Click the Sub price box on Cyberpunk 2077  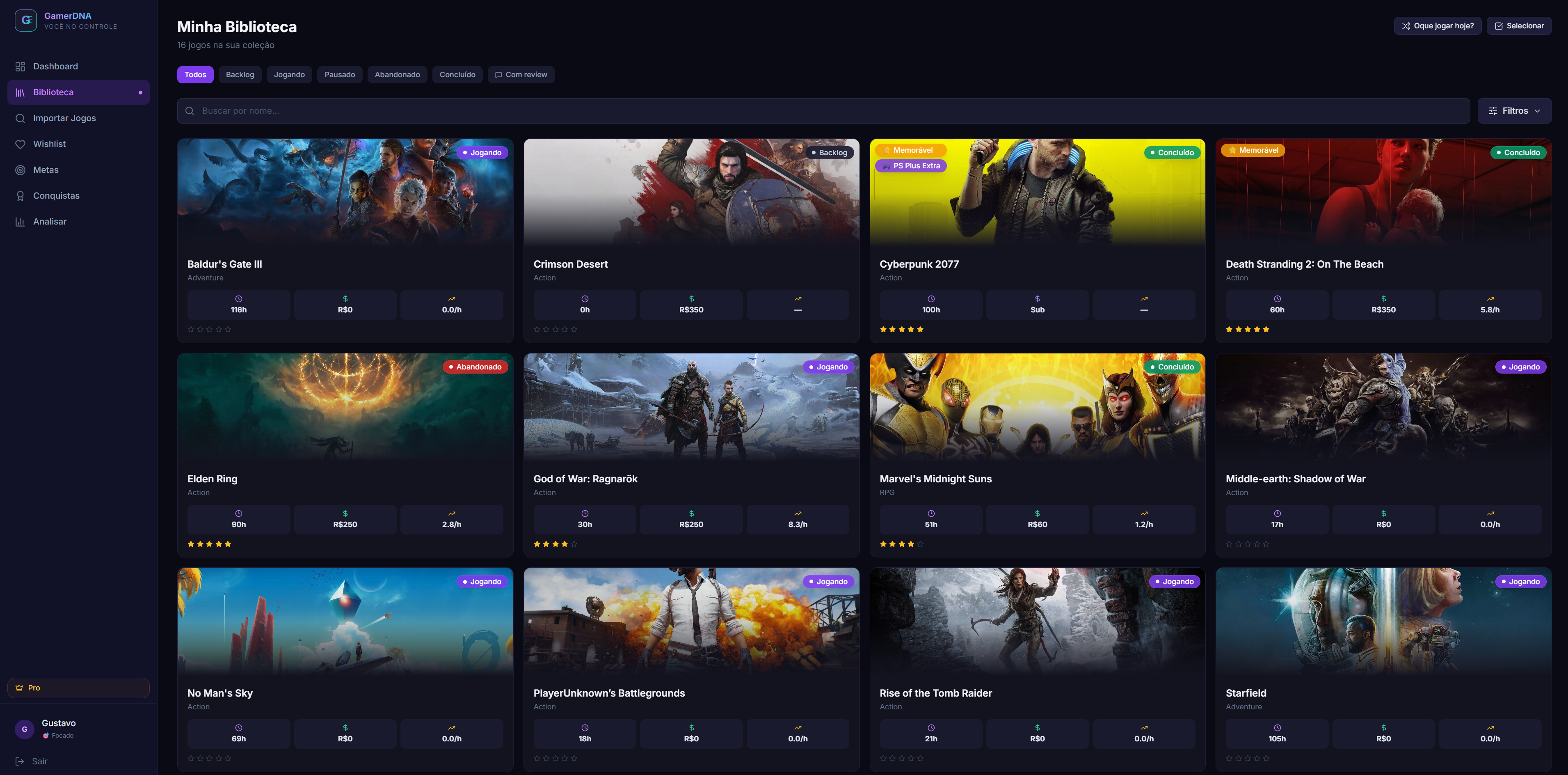point(1037,305)
